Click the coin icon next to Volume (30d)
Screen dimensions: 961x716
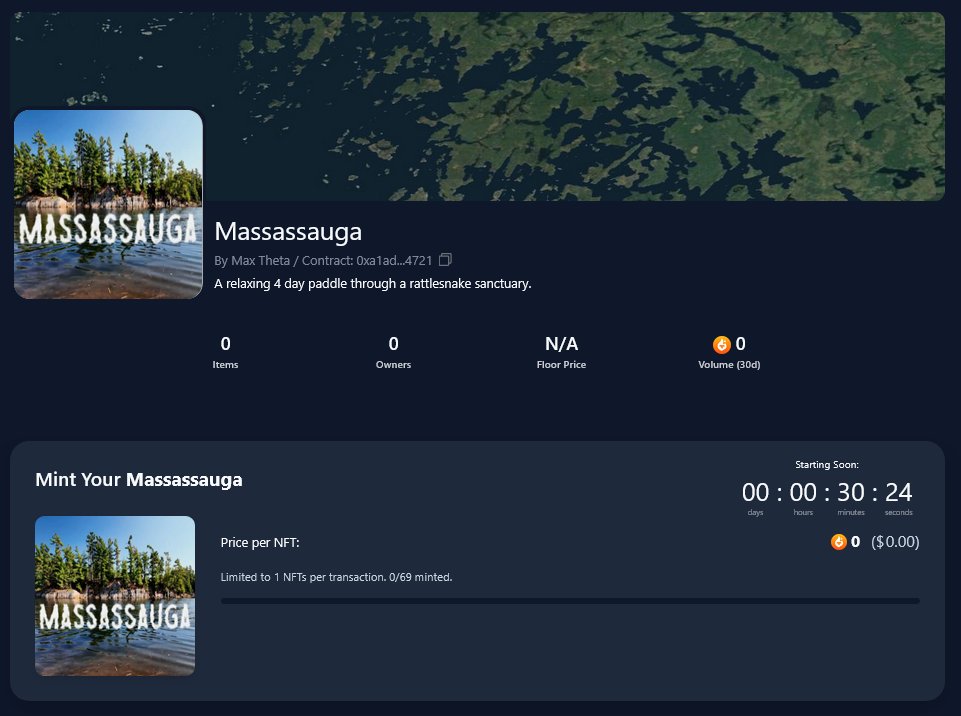[722, 344]
